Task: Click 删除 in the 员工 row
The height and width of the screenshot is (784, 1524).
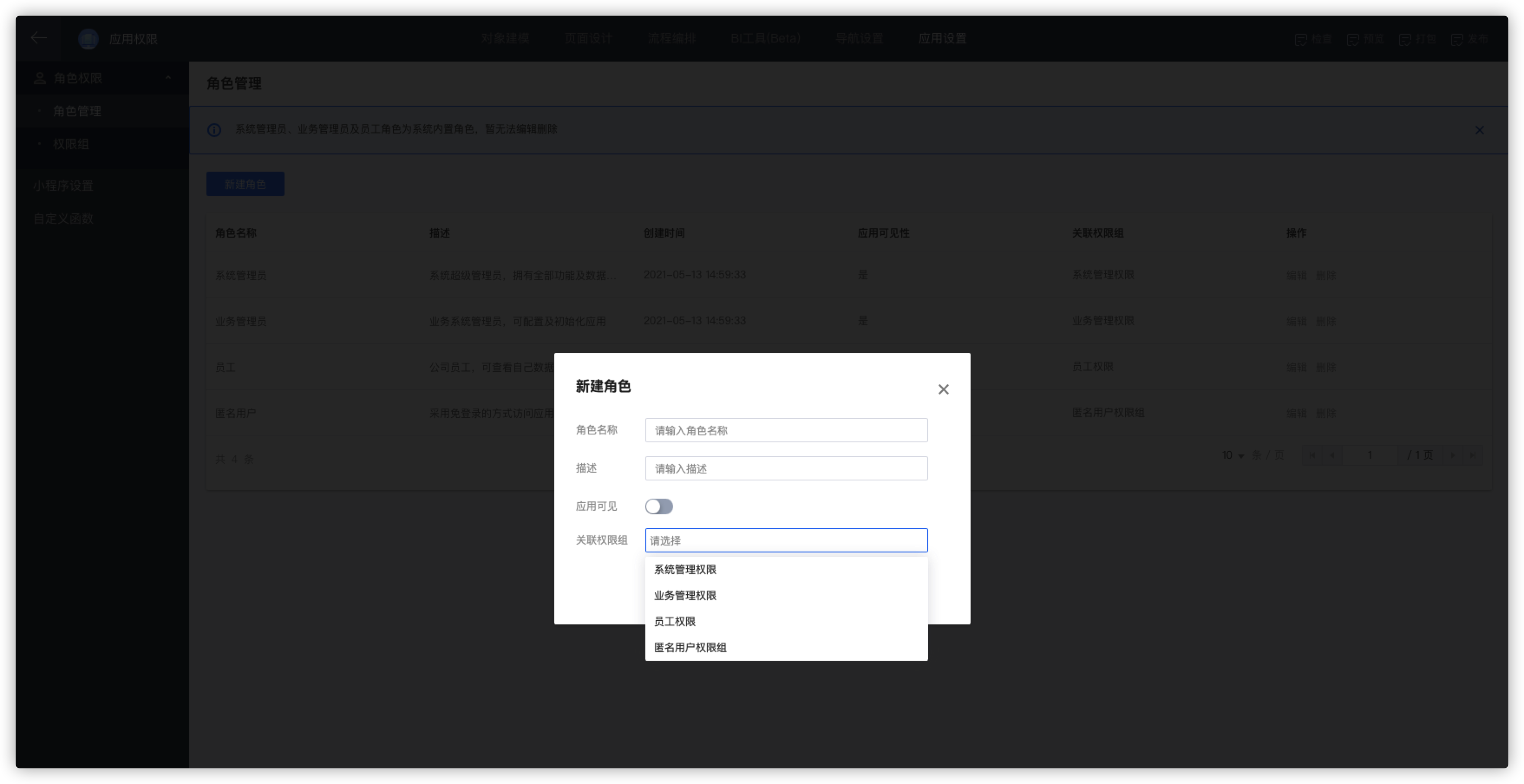Action: coord(1326,367)
